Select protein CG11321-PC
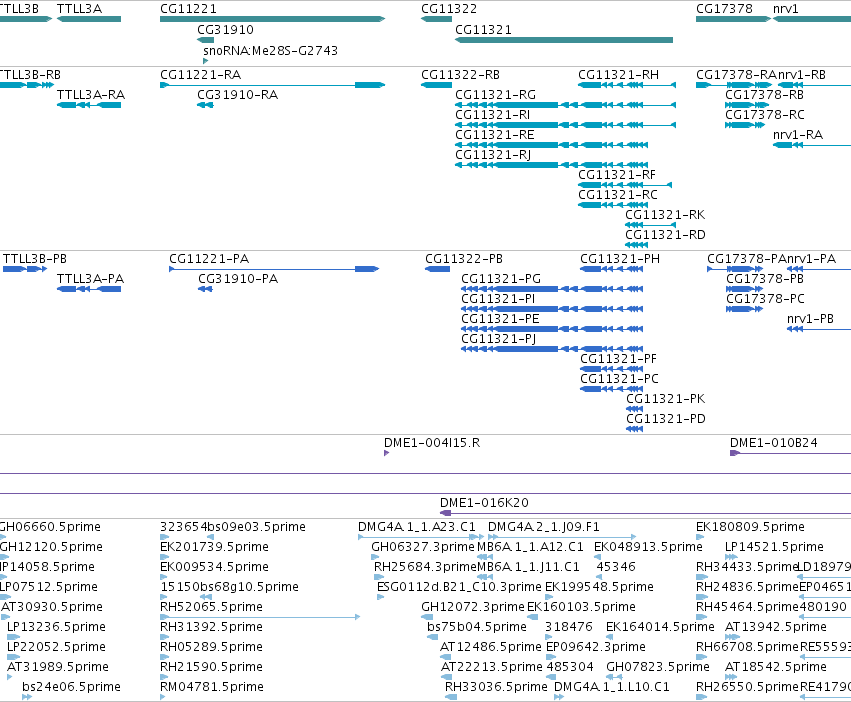 point(612,389)
